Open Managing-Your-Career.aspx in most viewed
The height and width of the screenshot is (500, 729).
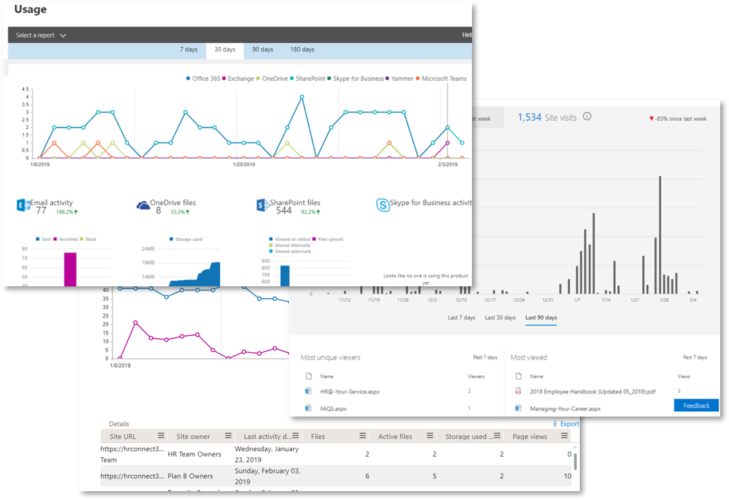[565, 408]
